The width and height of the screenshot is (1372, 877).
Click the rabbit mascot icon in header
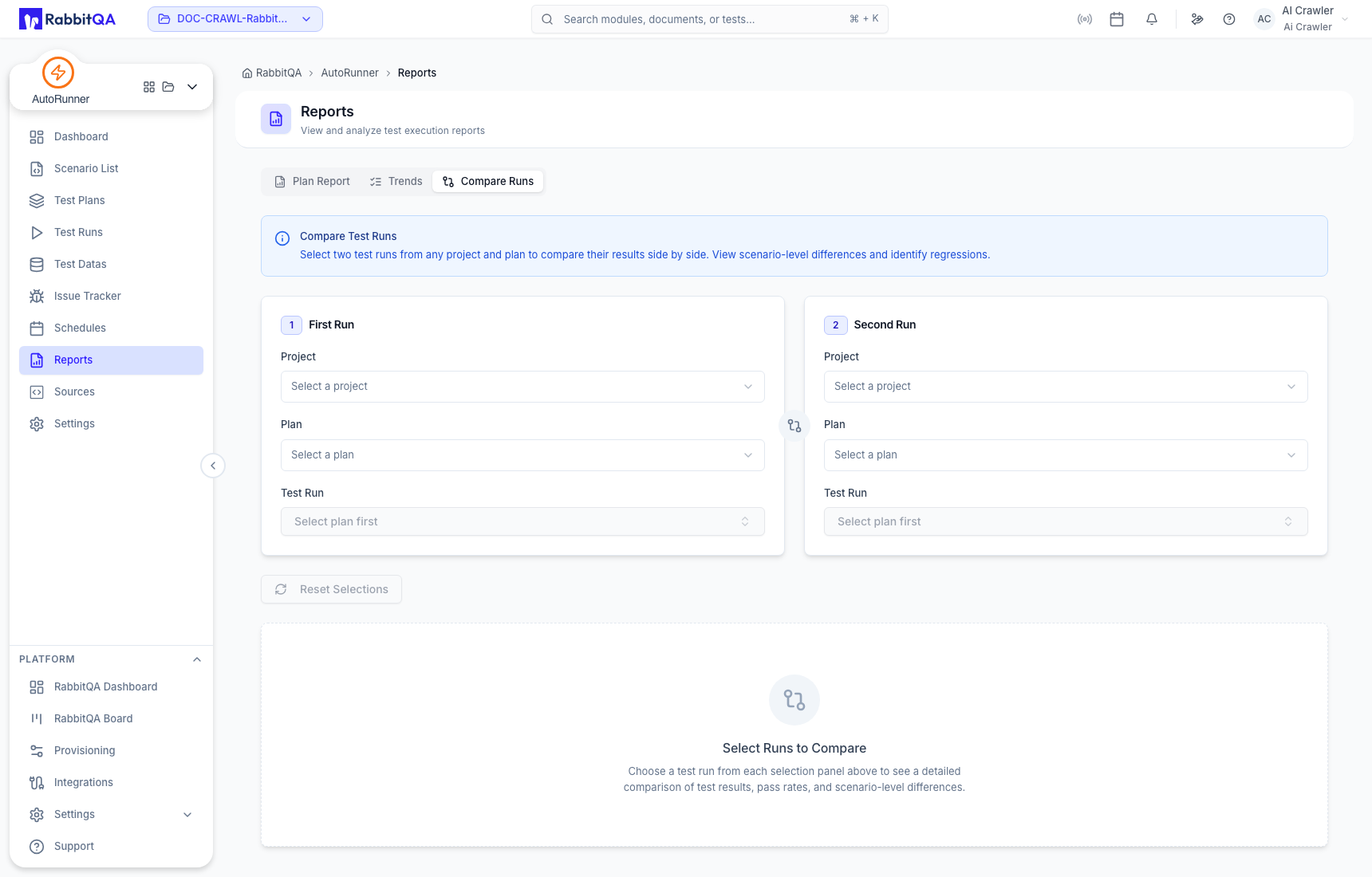(1197, 19)
